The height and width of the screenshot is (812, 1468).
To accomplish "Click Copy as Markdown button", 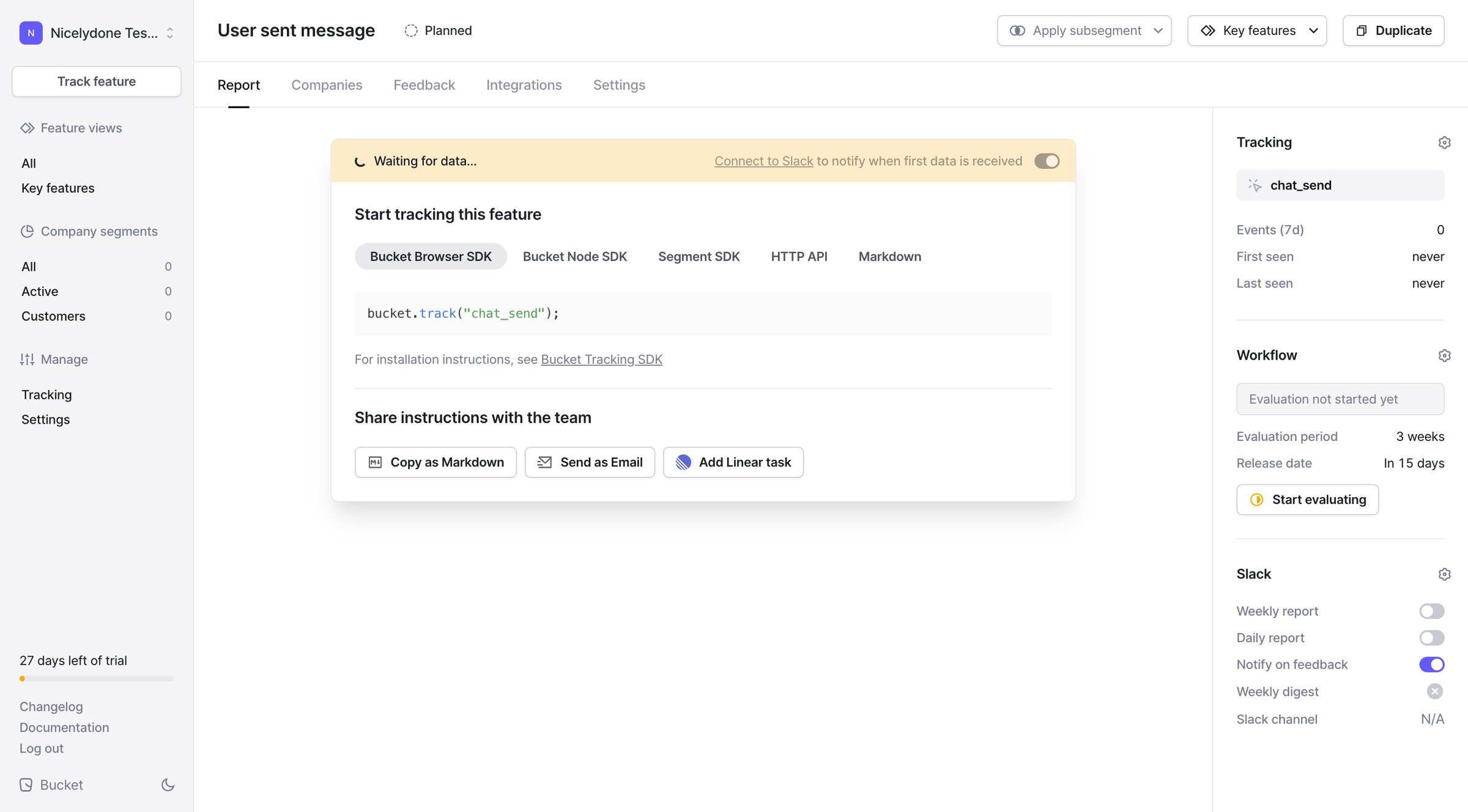I will (x=436, y=462).
